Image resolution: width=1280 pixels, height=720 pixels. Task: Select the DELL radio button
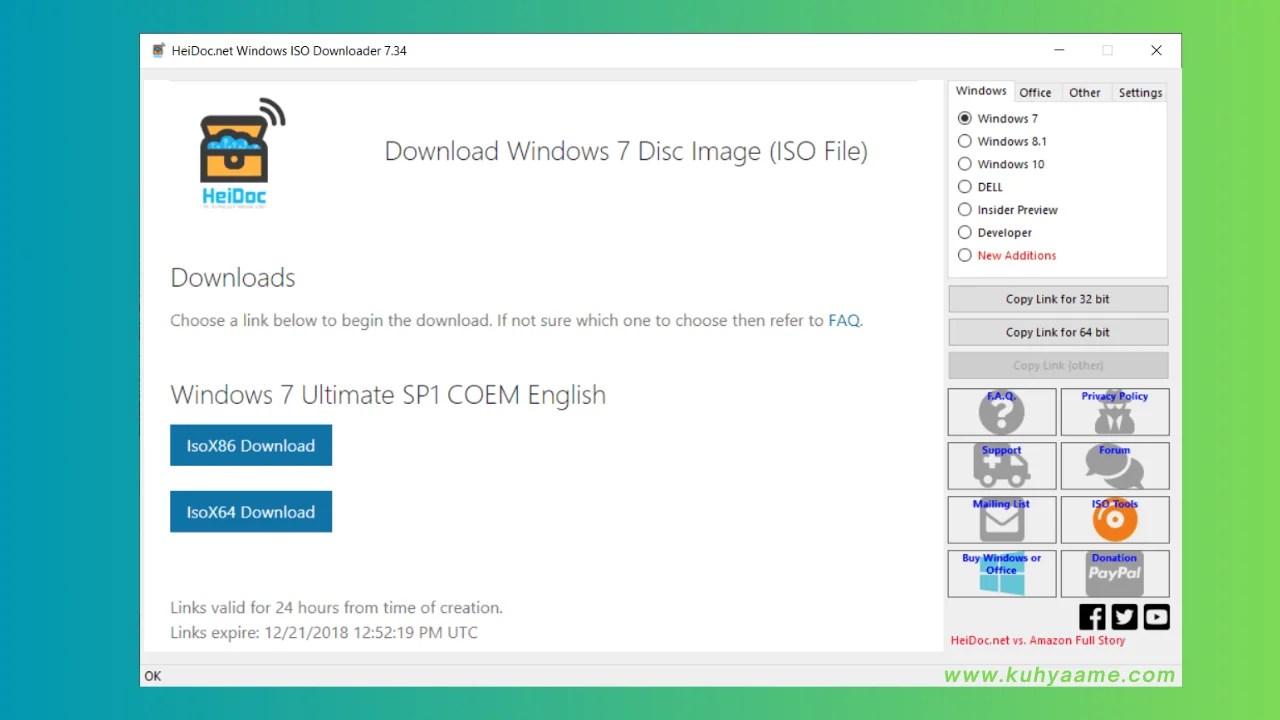[965, 187]
